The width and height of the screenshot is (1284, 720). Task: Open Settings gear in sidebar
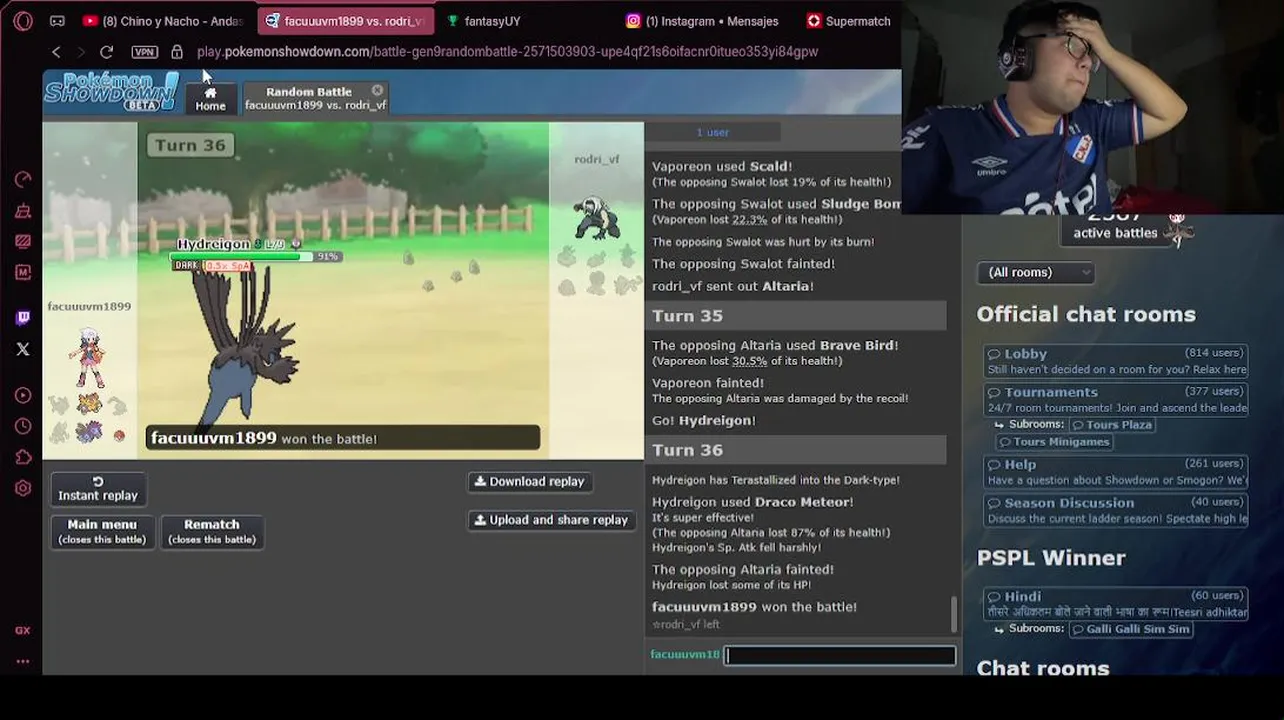[23, 488]
